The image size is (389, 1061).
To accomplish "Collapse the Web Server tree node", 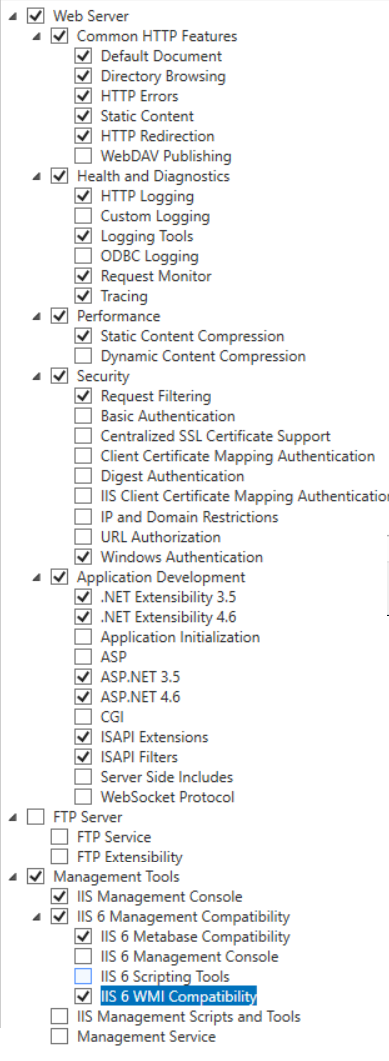I will [x=13, y=16].
